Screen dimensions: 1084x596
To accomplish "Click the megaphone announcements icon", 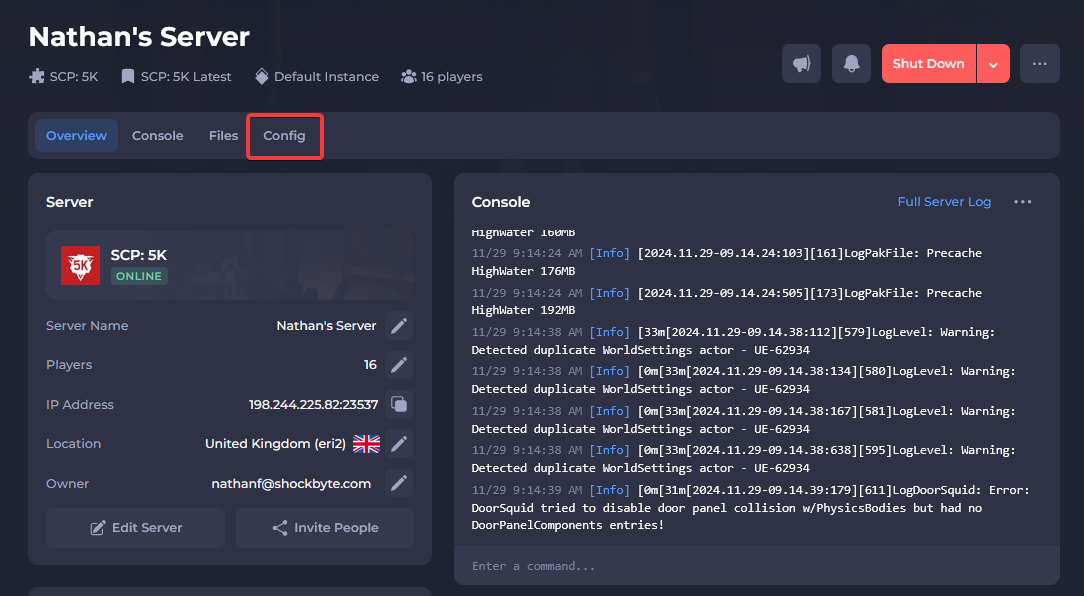I will click(x=801, y=64).
